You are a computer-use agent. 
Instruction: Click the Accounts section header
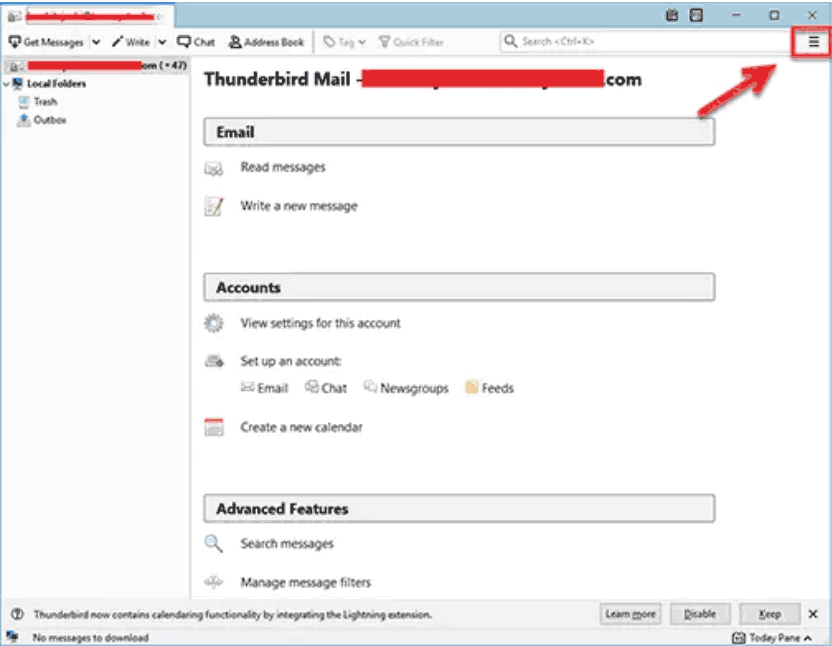(x=459, y=287)
